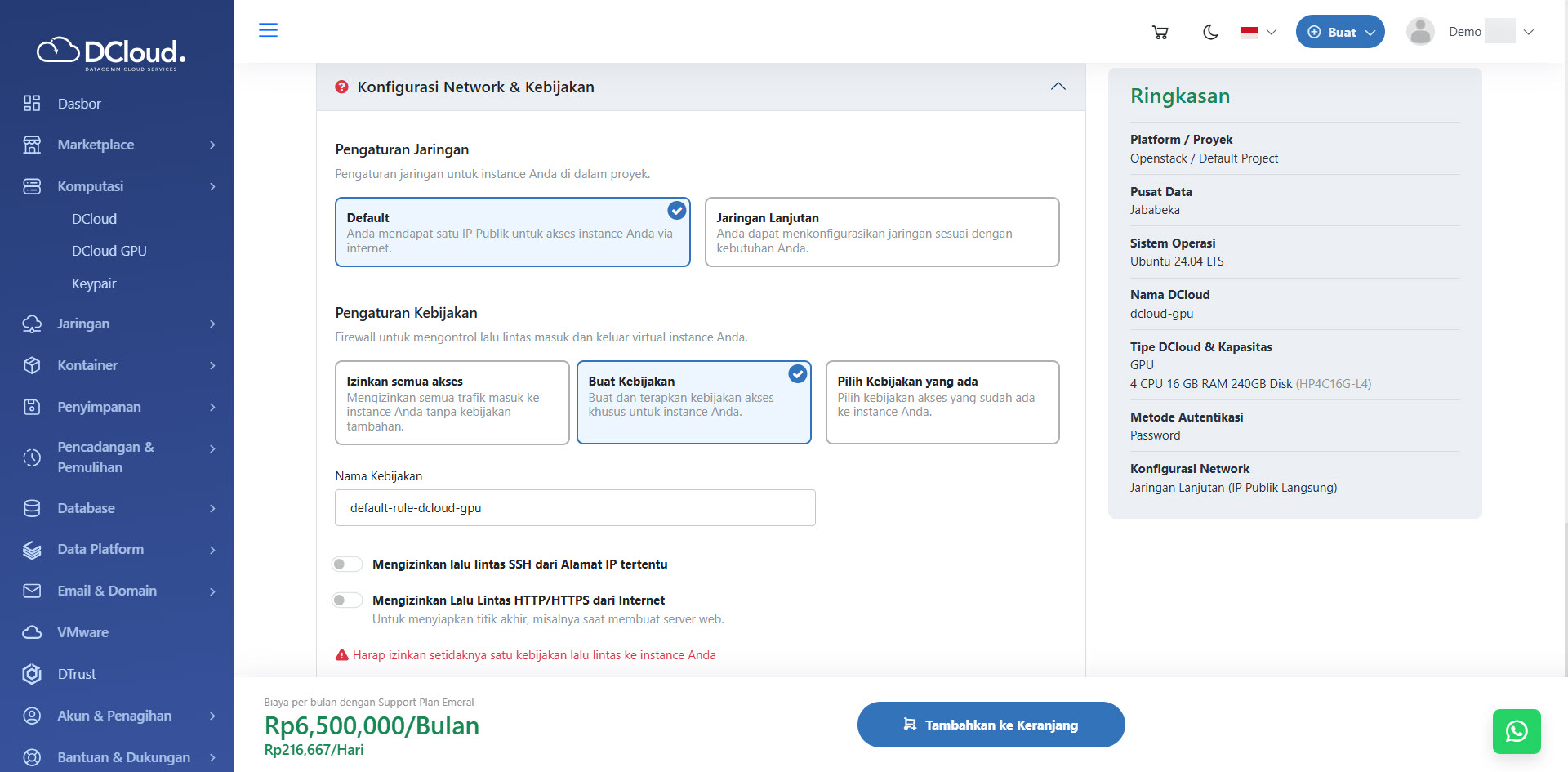
Task: Click the red question mark icon
Action: pos(342,87)
